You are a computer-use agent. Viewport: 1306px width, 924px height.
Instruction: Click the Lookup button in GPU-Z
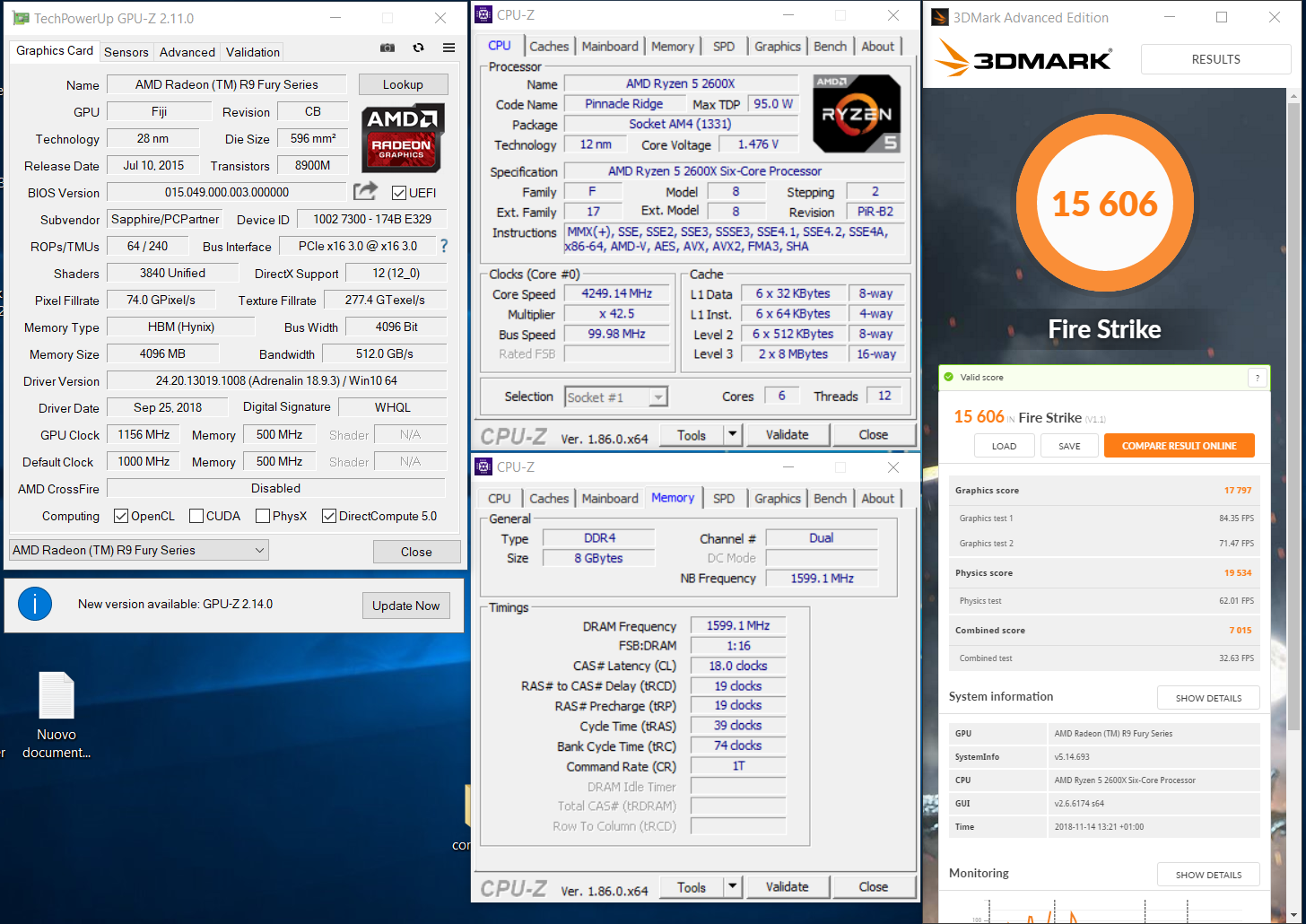pyautogui.click(x=403, y=84)
